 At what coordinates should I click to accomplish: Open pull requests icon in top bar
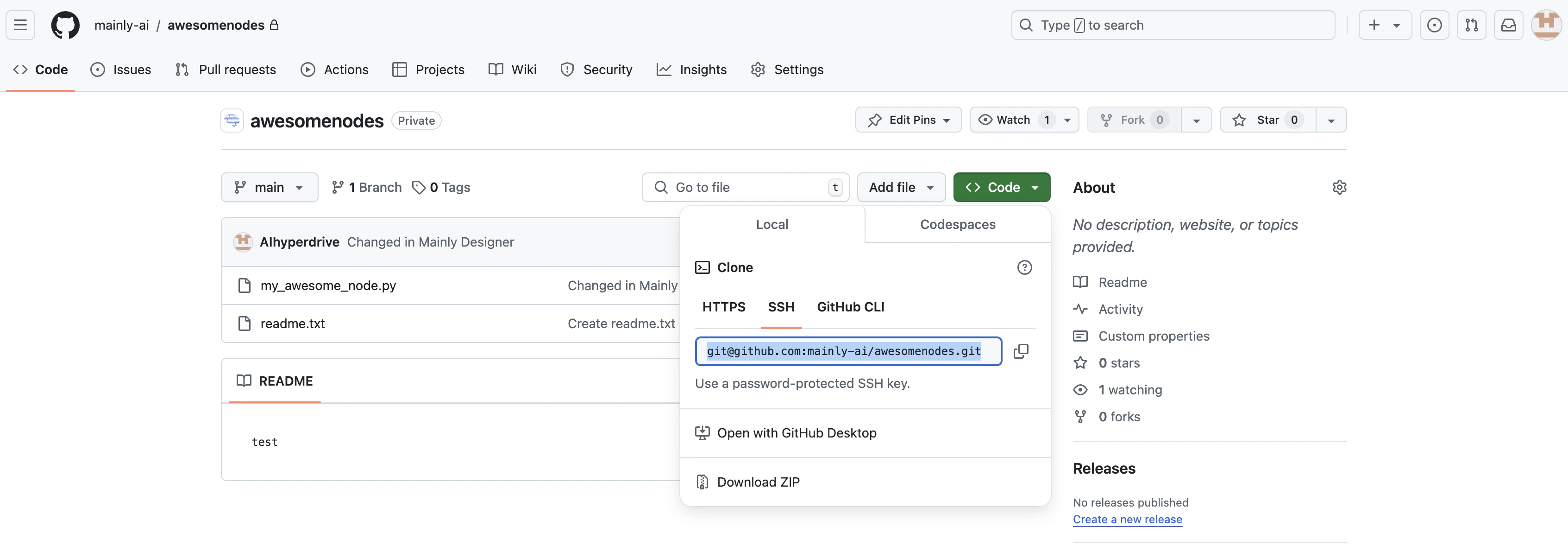click(x=1471, y=25)
